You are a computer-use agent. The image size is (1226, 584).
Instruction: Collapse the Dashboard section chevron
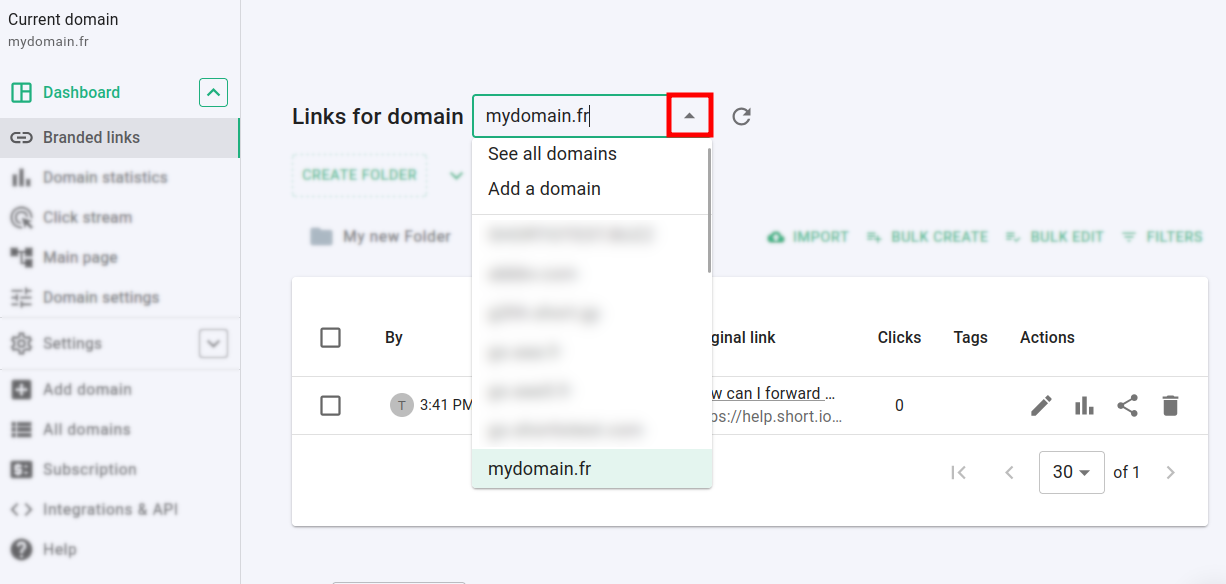point(213,93)
